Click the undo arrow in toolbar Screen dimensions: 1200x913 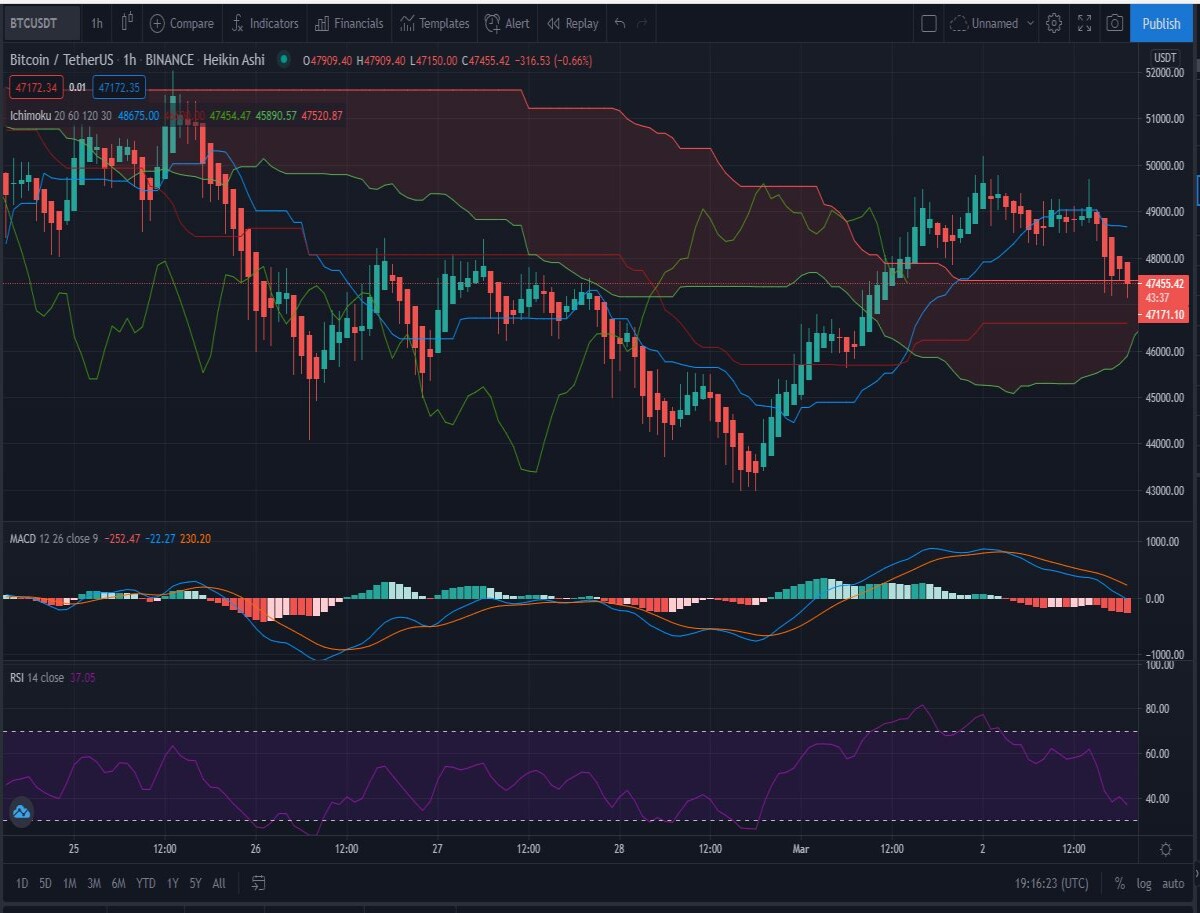[620, 23]
